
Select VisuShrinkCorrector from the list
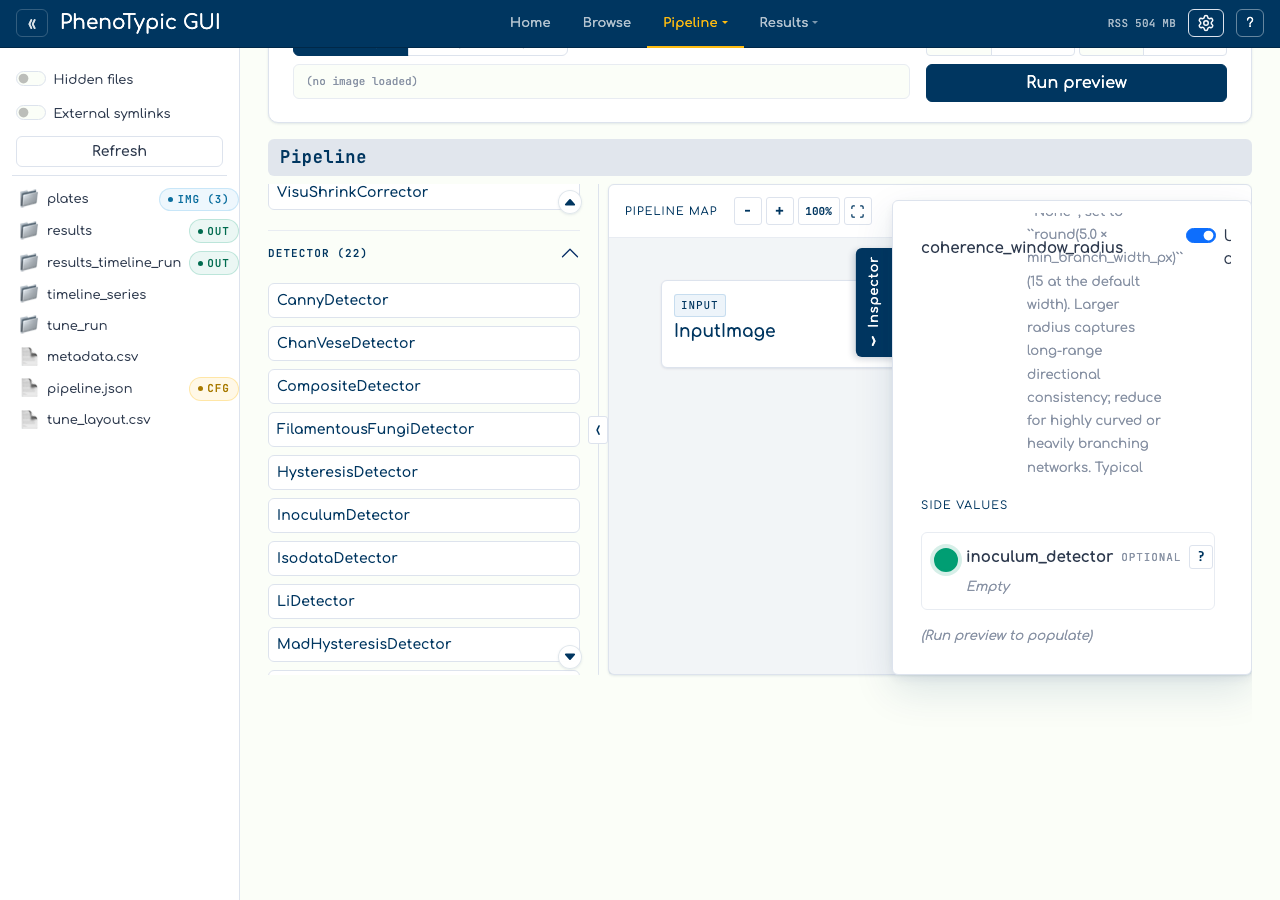(x=424, y=196)
